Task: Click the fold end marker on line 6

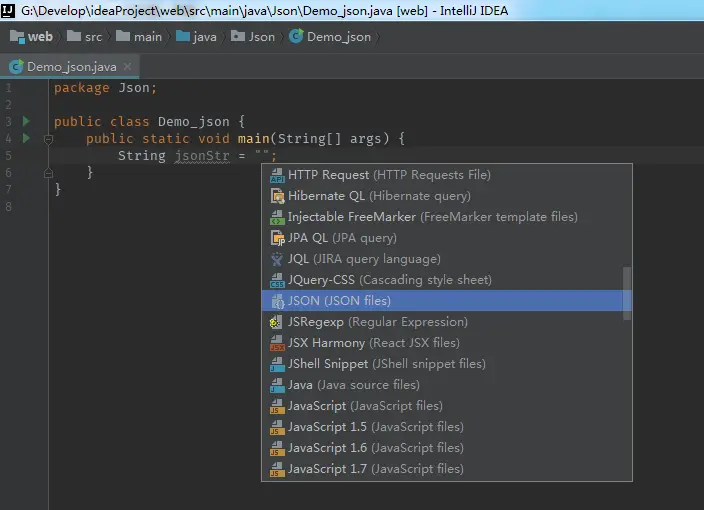Action: (x=48, y=172)
